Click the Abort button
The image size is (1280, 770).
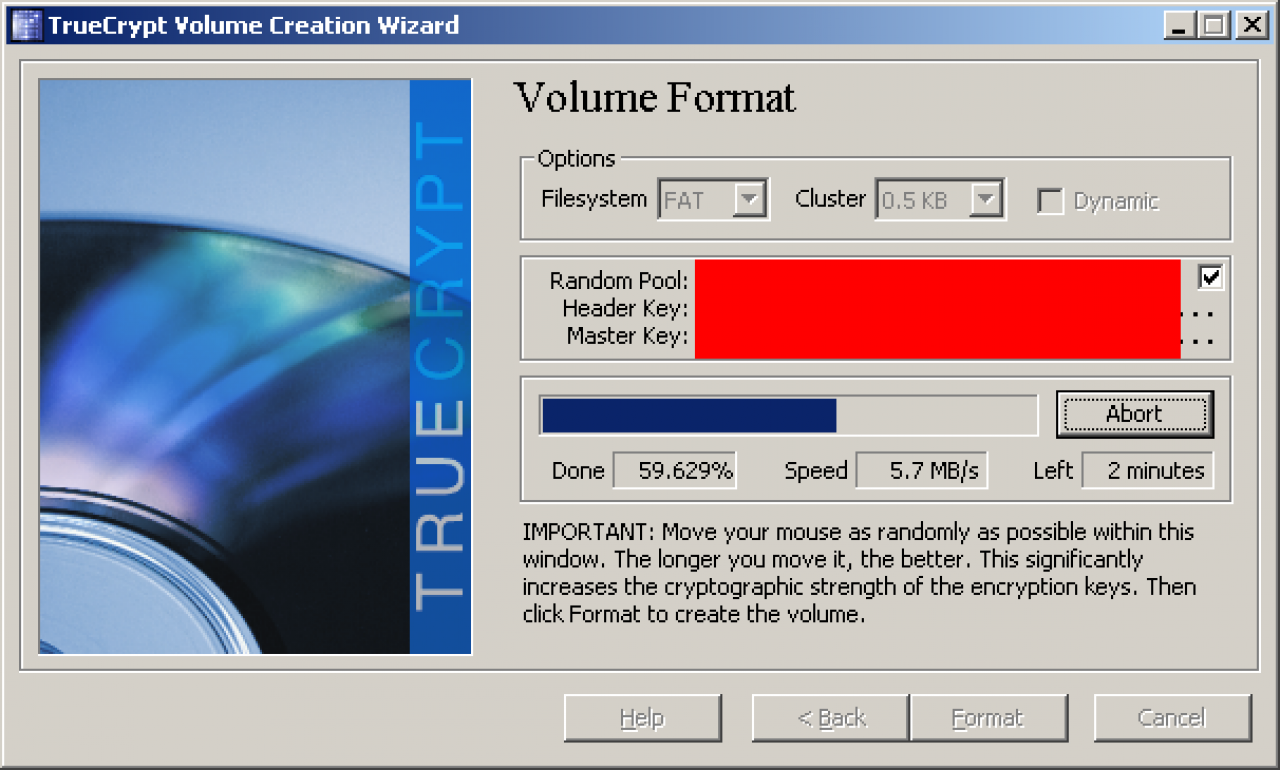click(x=1135, y=414)
